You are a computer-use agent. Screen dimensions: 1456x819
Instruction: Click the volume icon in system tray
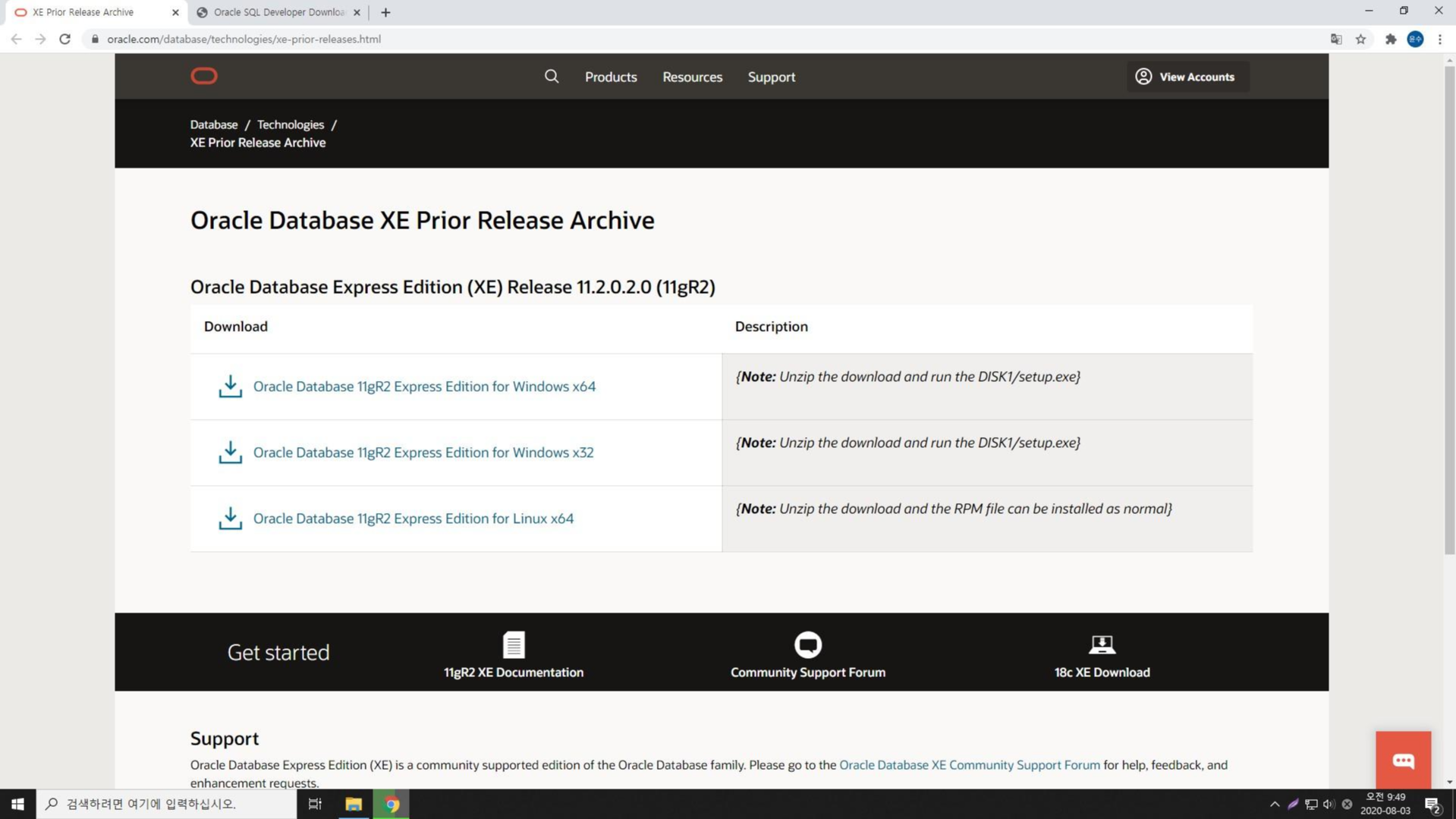1329,804
